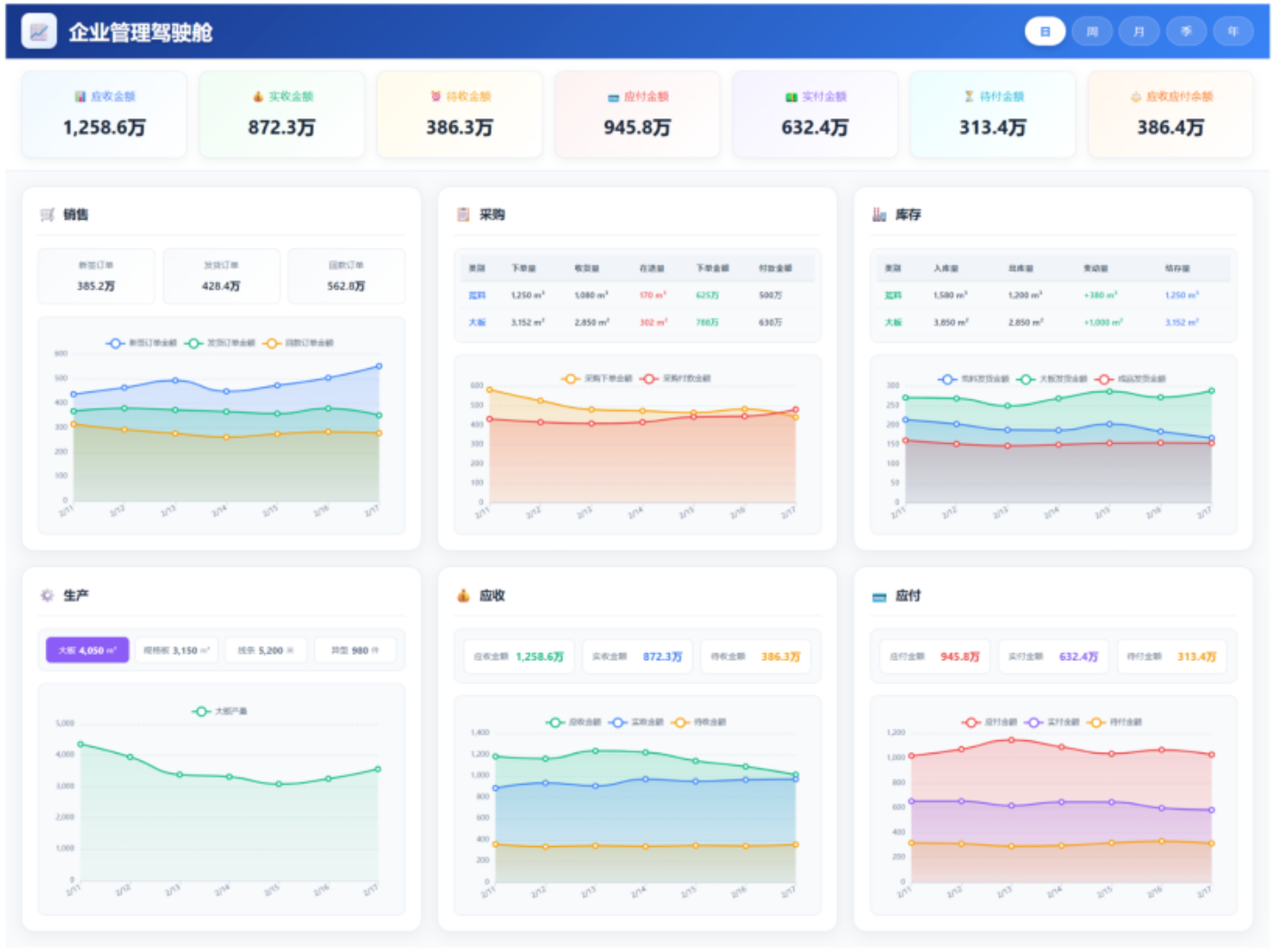The image size is (1273, 952).
Task: Click the 线条 5,200 production button
Action: click(x=265, y=650)
